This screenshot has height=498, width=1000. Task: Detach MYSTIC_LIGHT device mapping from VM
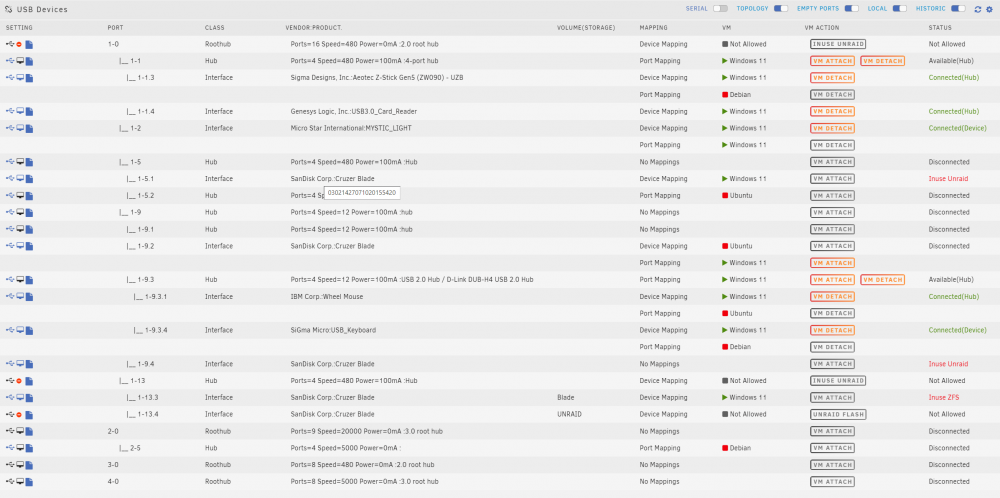pyautogui.click(x=832, y=128)
